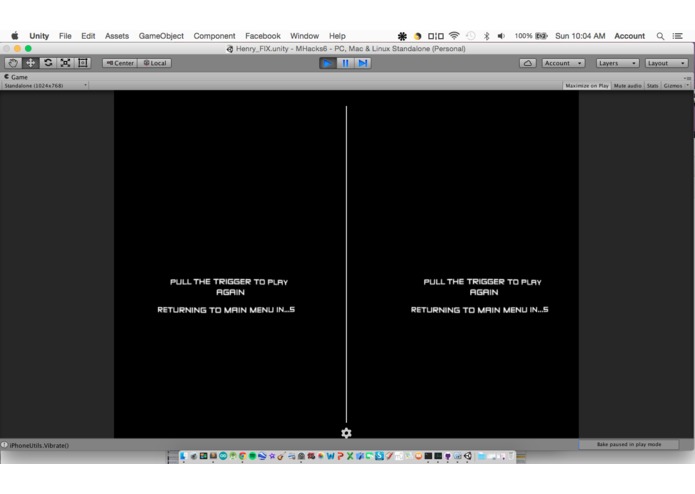Open the Trash in the dock
Screen dimensions: 695x494
point(510,456)
